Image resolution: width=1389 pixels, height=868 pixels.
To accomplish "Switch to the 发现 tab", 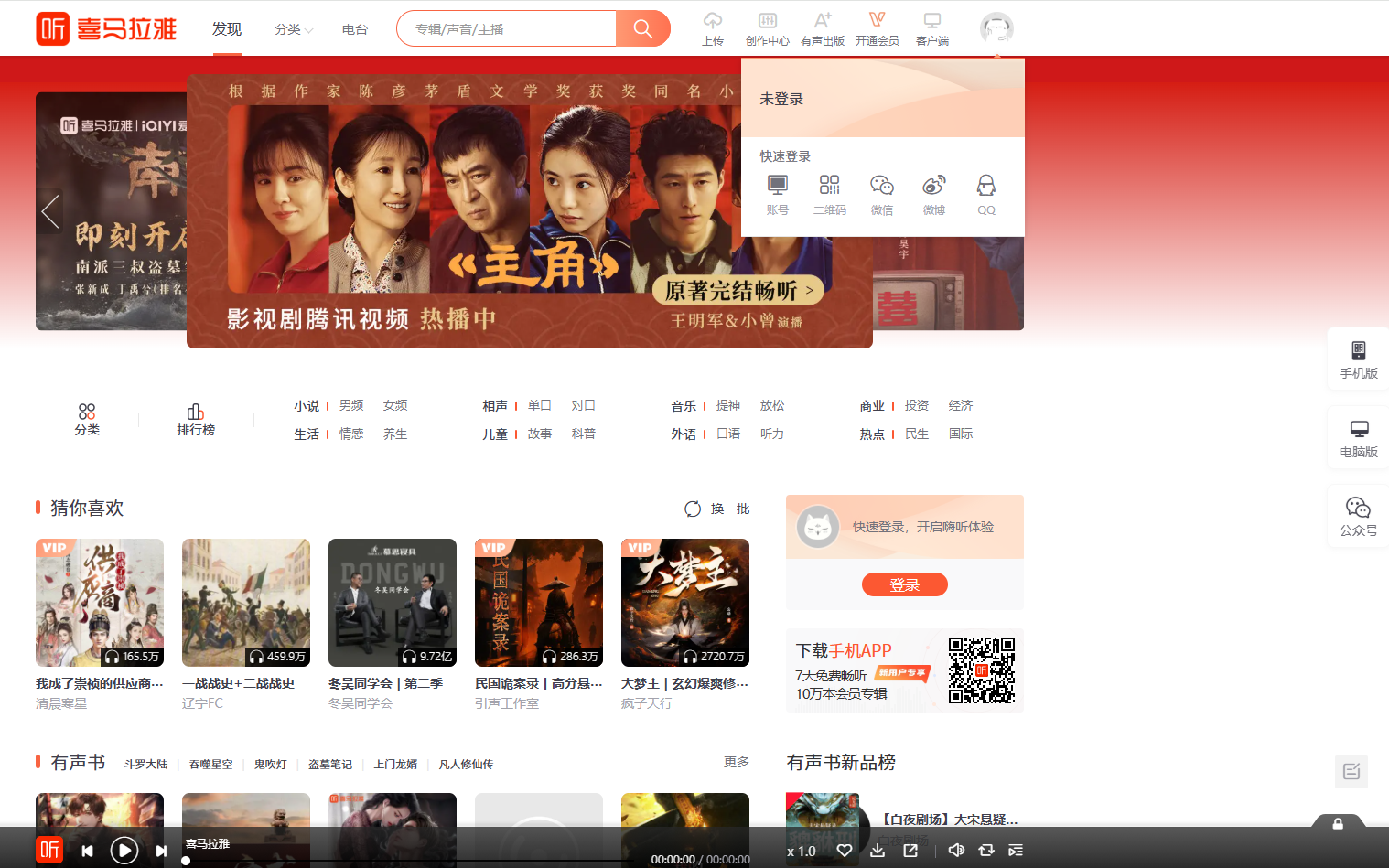I will [x=227, y=29].
